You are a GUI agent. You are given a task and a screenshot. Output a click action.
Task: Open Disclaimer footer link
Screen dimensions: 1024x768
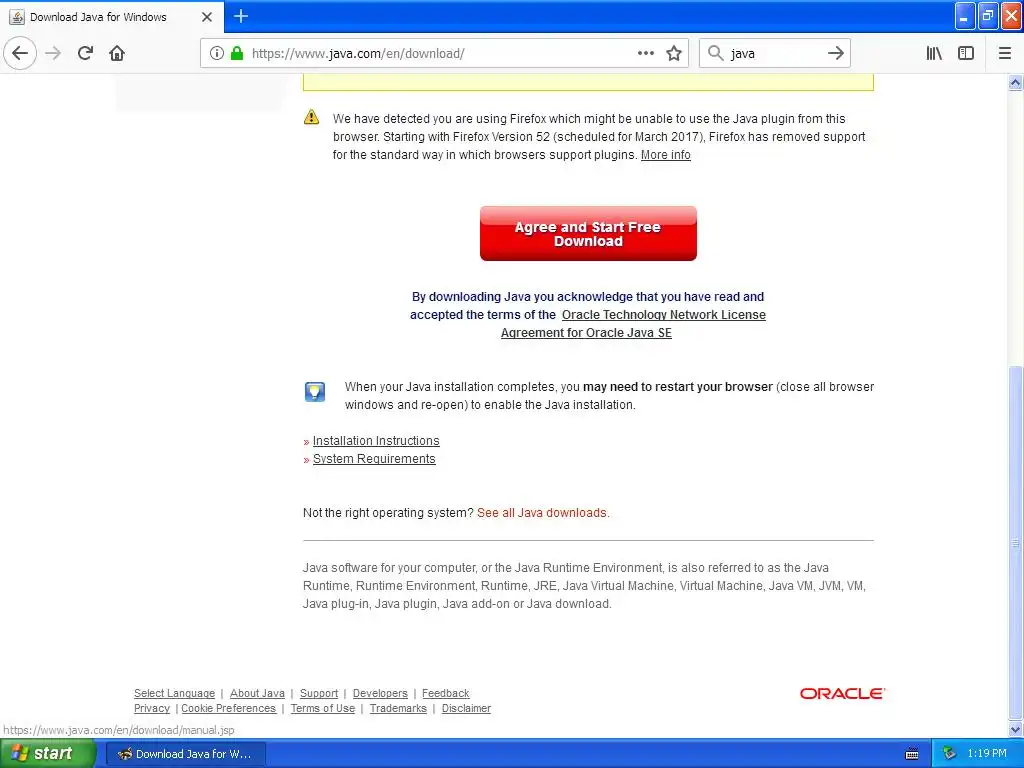click(x=466, y=708)
